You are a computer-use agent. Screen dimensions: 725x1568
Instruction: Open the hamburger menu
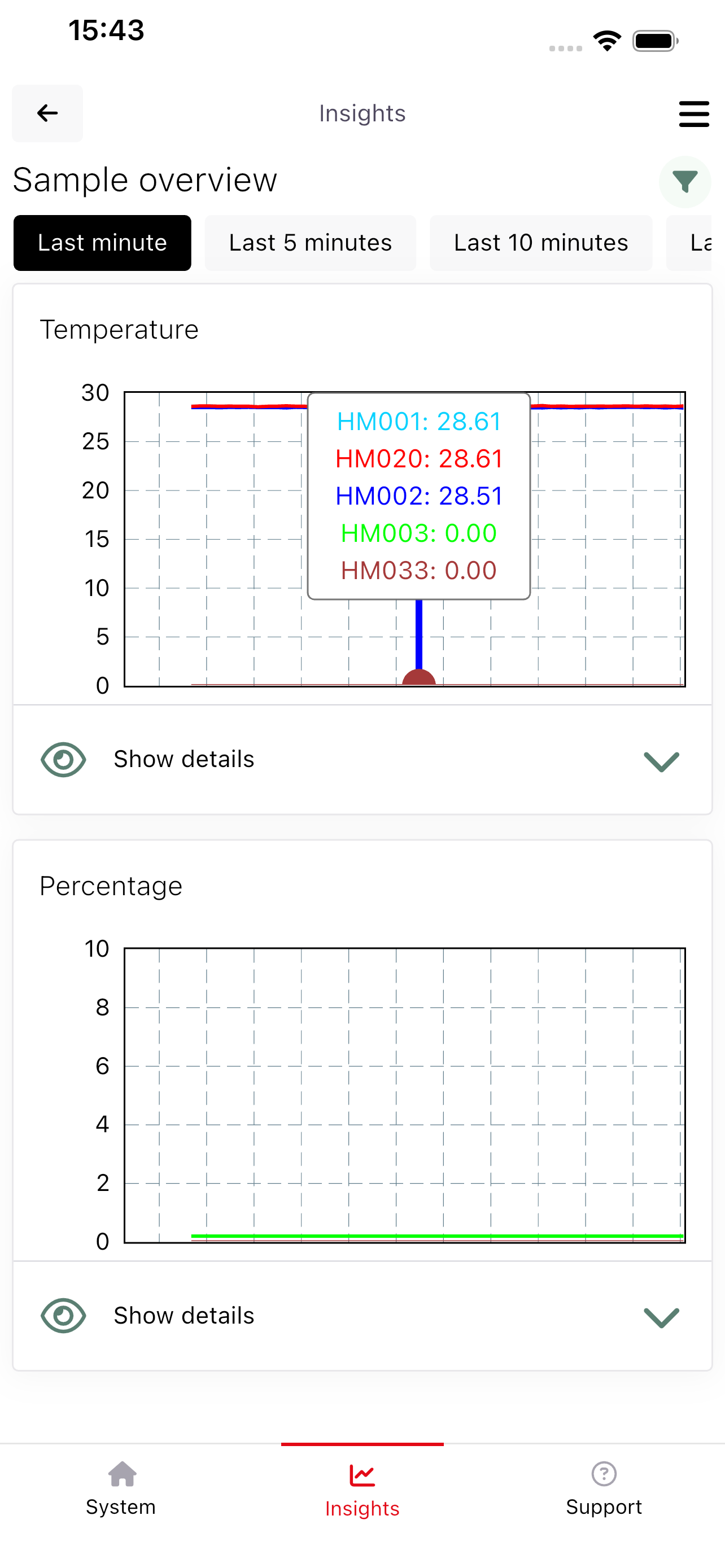pyautogui.click(x=694, y=114)
